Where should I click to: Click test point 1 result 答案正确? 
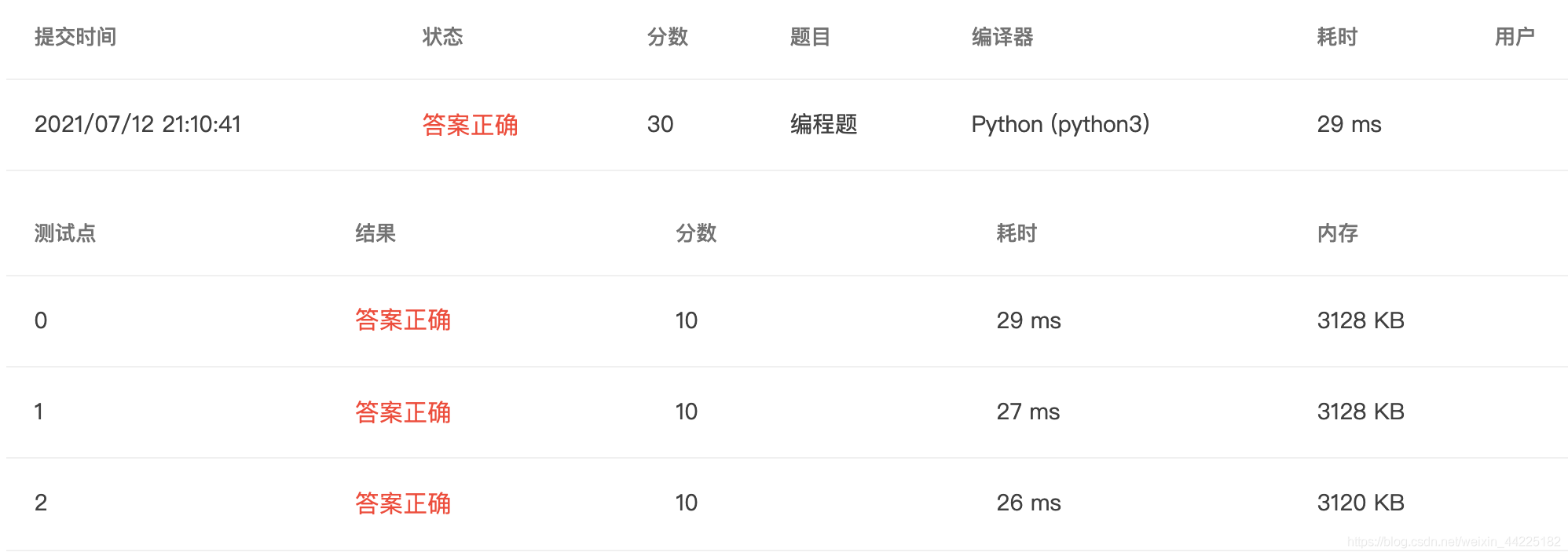403,412
